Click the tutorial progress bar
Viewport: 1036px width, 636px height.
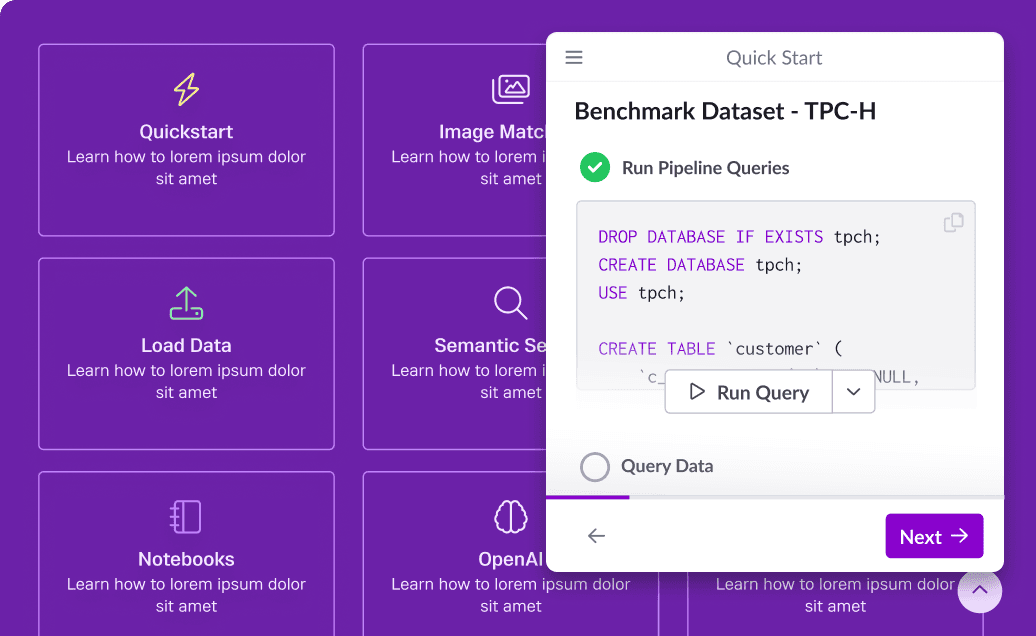coord(774,497)
